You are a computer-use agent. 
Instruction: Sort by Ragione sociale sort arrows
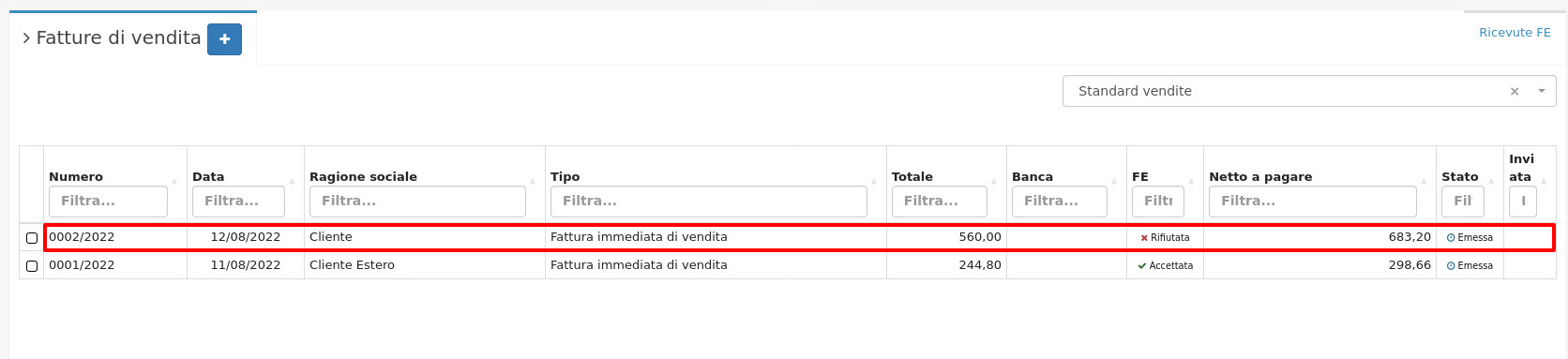(x=533, y=180)
